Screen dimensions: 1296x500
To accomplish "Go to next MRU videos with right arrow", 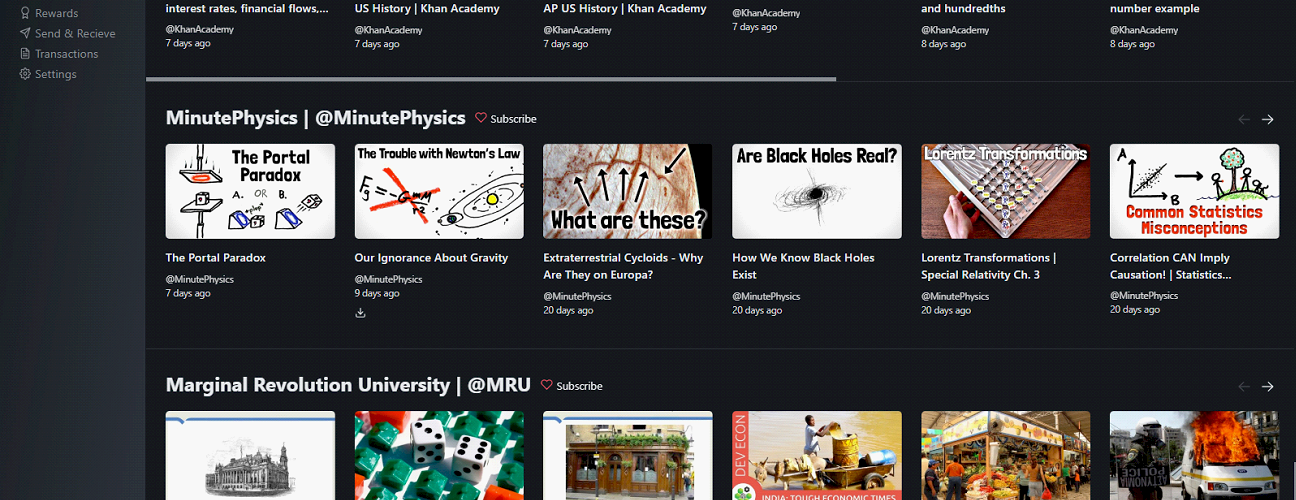I will [1267, 386].
